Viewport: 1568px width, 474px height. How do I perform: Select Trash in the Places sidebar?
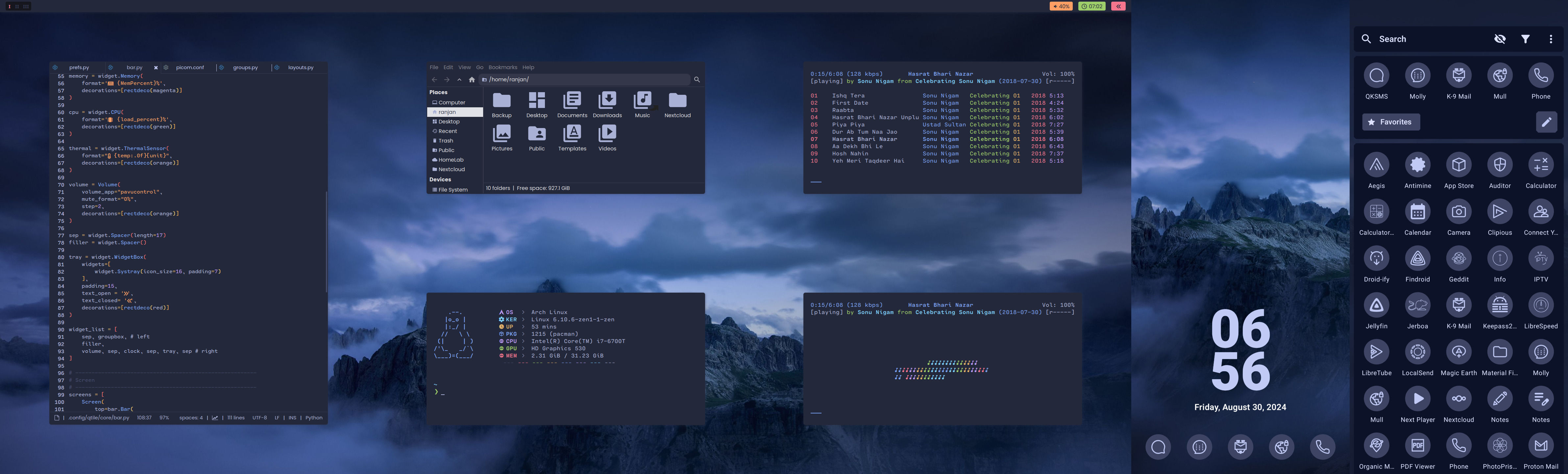(446, 141)
